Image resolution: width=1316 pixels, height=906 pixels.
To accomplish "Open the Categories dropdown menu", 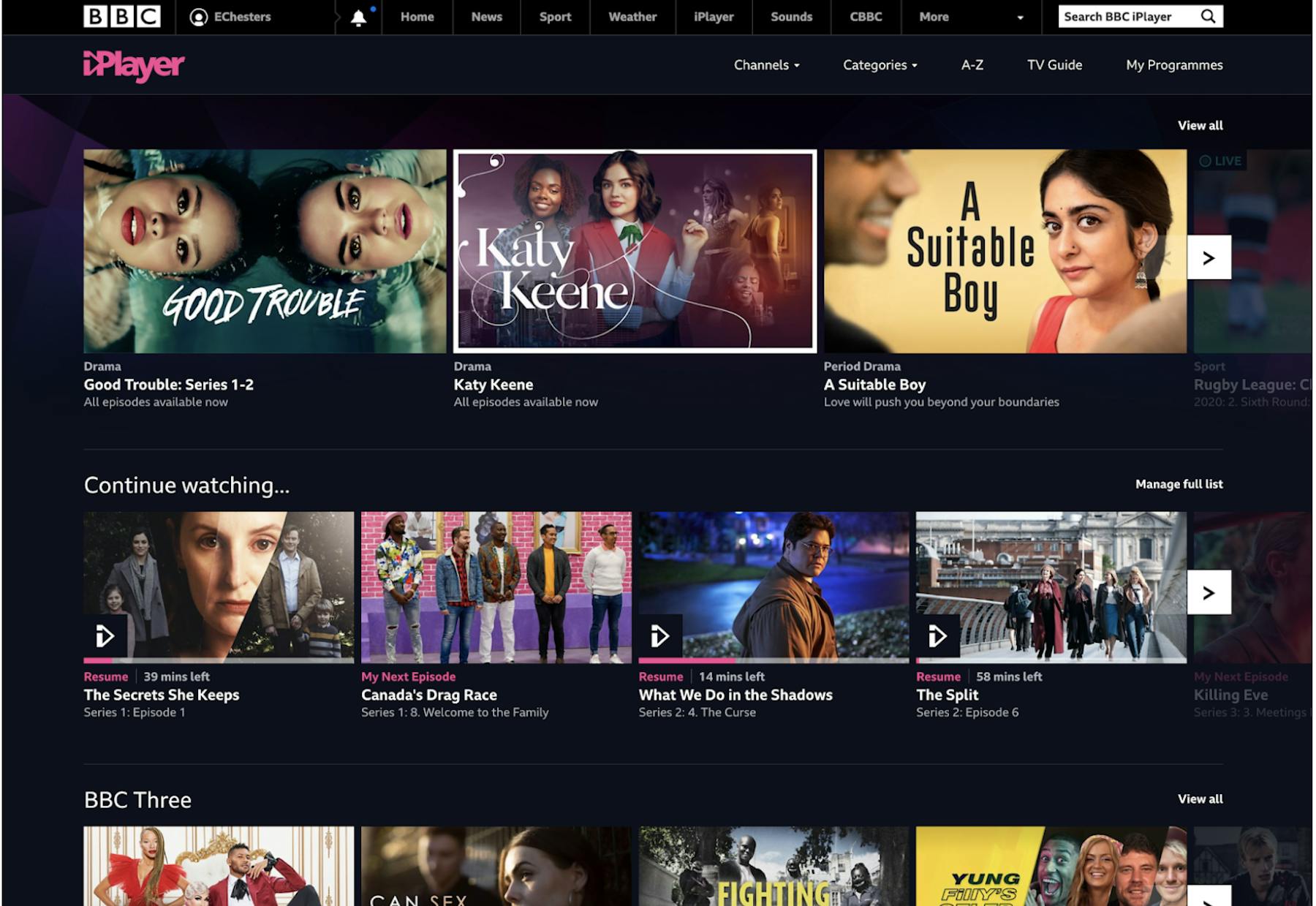I will tap(880, 65).
